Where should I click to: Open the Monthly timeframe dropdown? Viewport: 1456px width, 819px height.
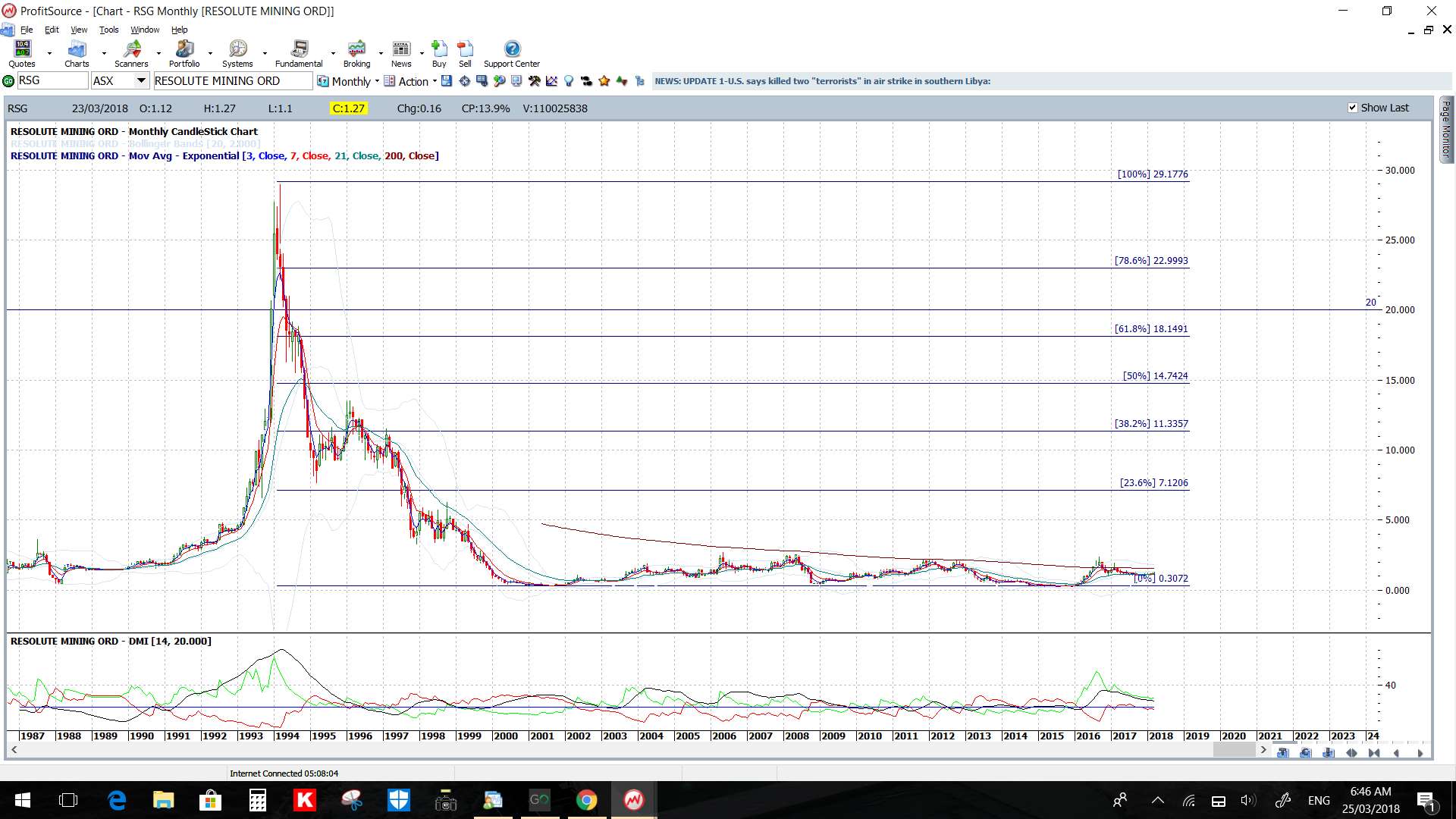coord(348,81)
